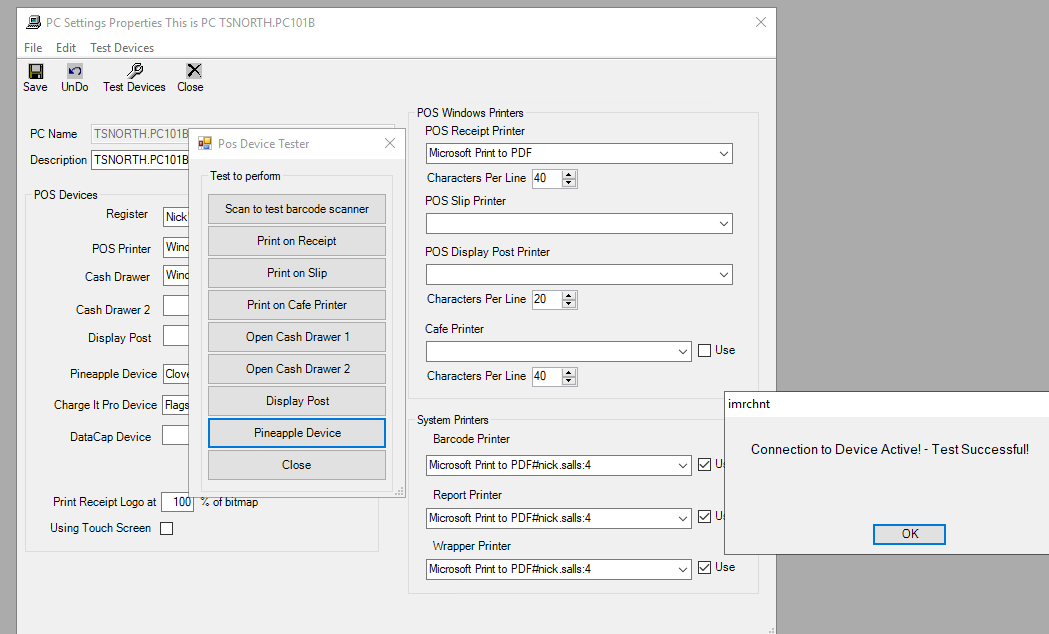
Task: Expand POS Slip Printer dropdown
Action: 724,223
